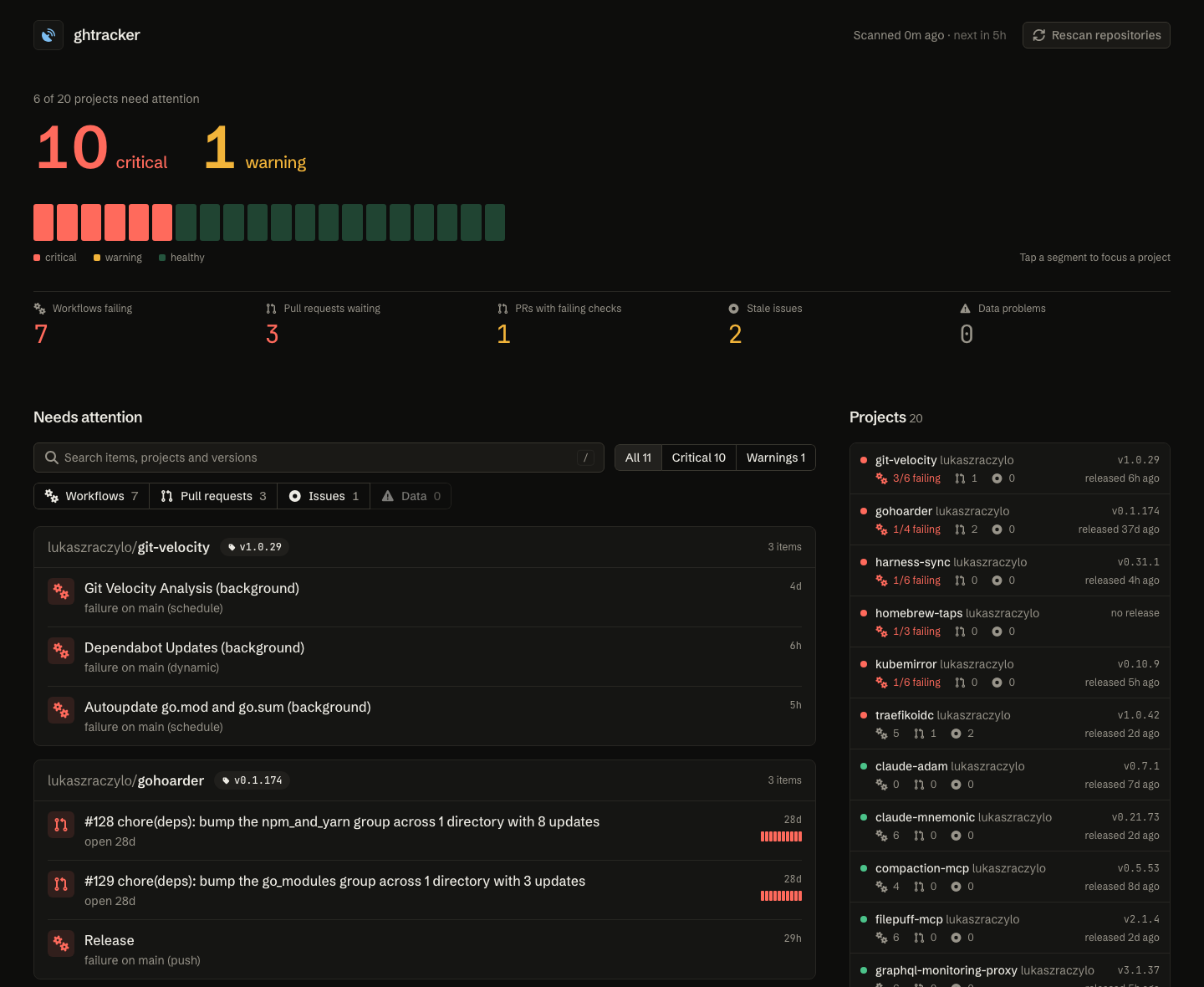Click workflow icon for Autoupdate go.mod
1204x987 pixels.
[61, 710]
